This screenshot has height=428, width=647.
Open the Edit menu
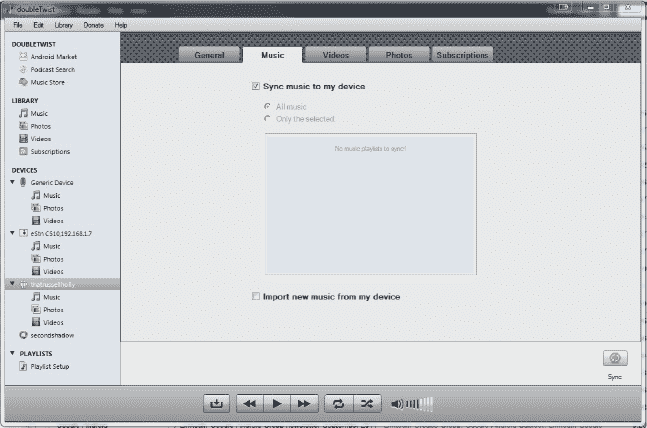(38, 25)
